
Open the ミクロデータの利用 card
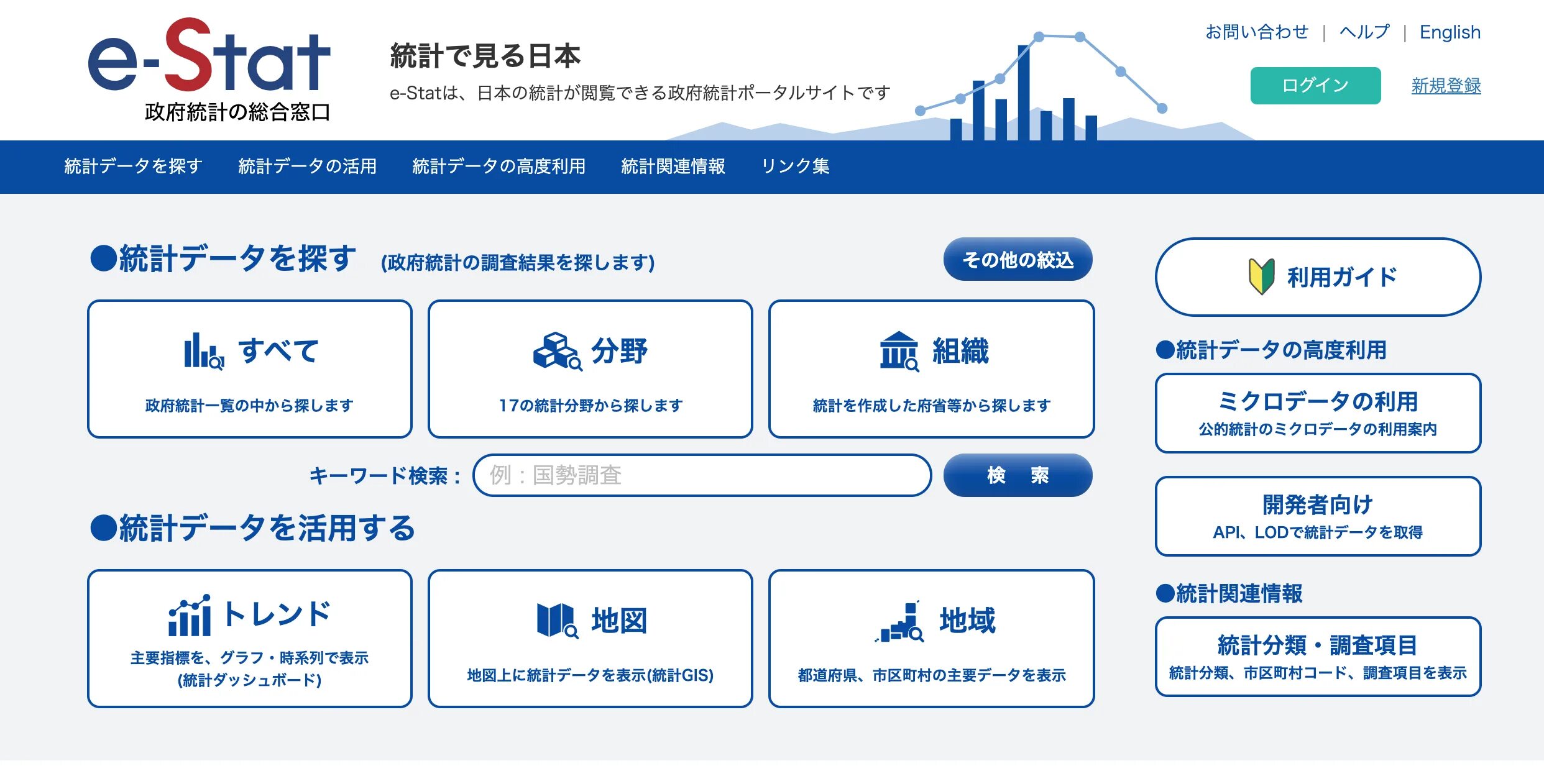coord(1317,413)
